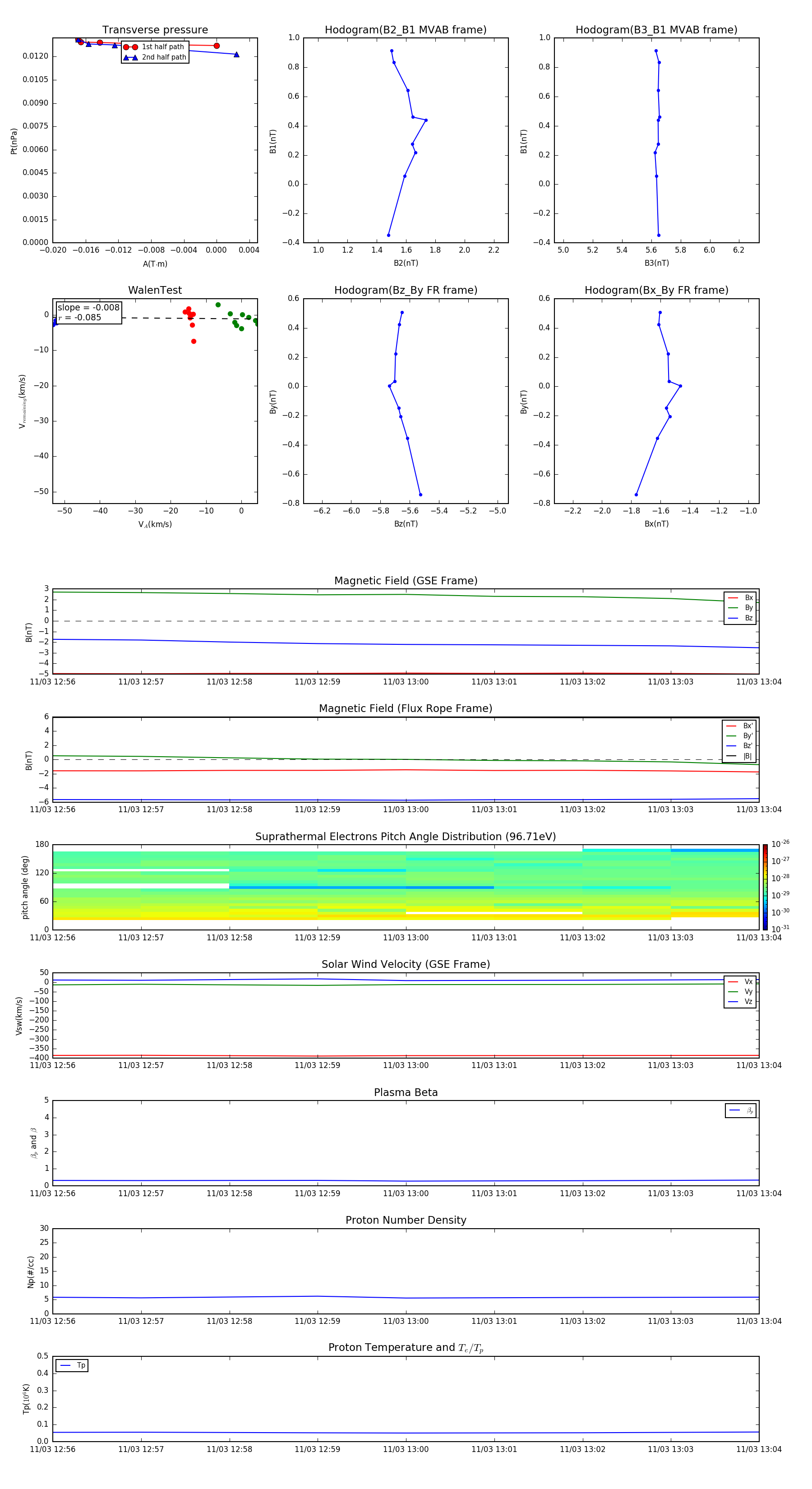Click the "Bx(nT)" x-axis label
The width and height of the screenshot is (812, 1489).
click(656, 524)
